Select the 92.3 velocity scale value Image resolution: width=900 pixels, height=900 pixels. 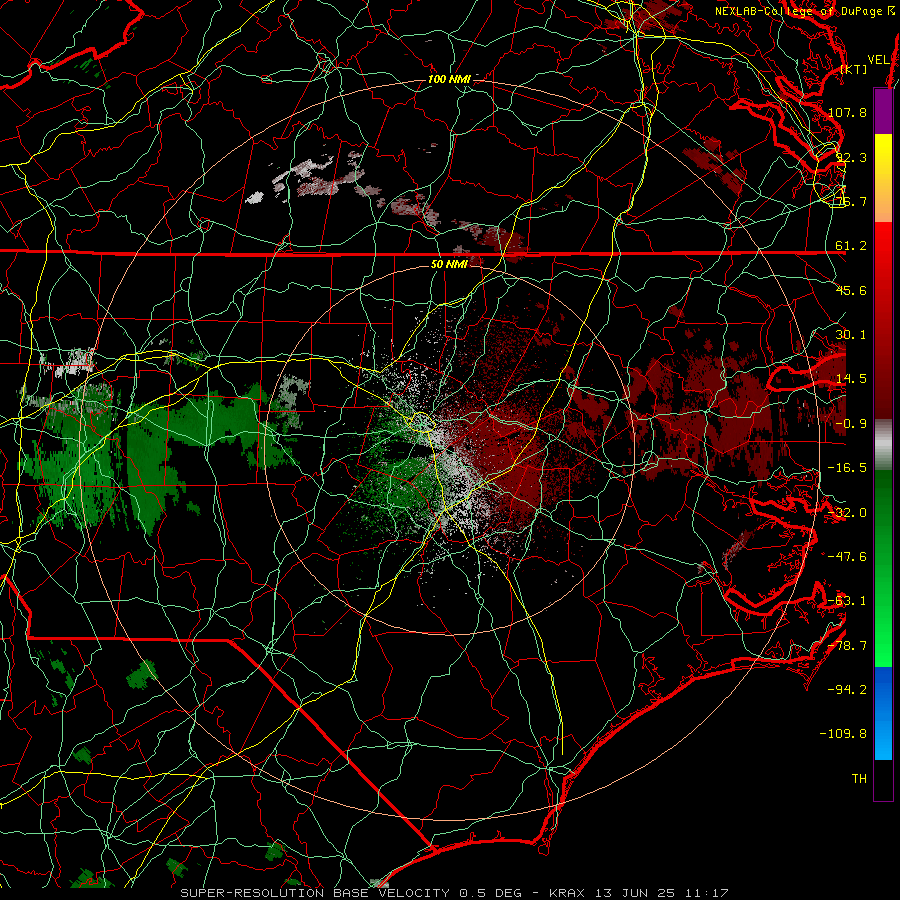[x=851, y=157]
